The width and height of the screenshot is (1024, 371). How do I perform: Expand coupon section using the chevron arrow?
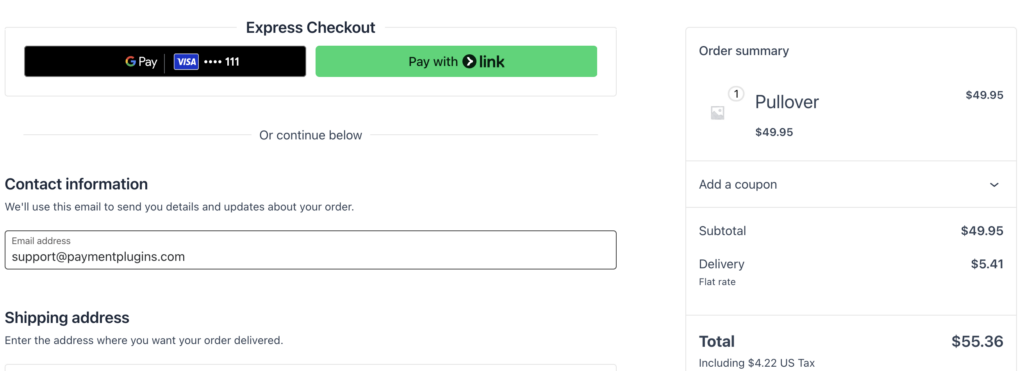tap(994, 185)
